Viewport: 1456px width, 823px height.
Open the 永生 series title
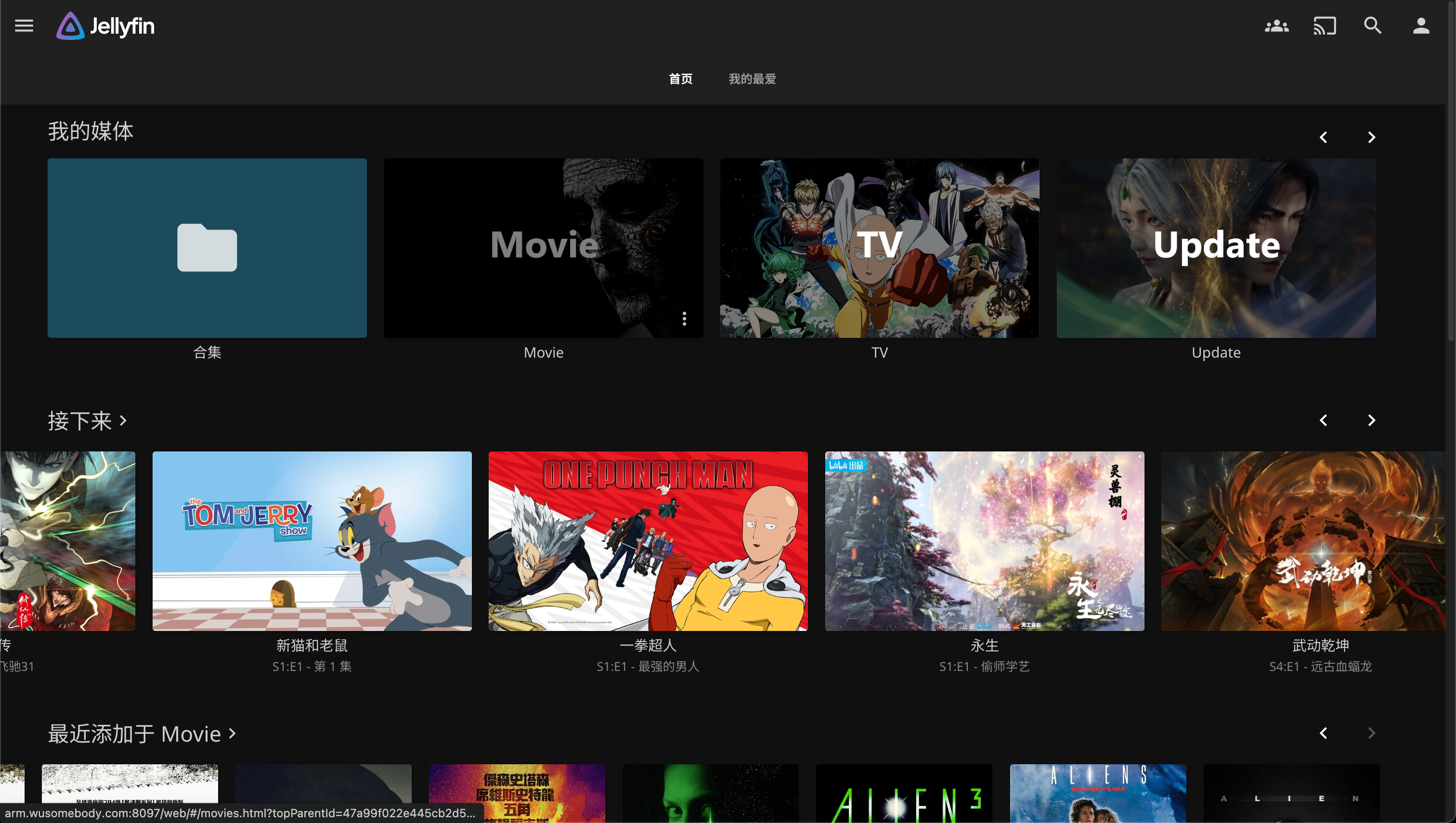(x=985, y=645)
